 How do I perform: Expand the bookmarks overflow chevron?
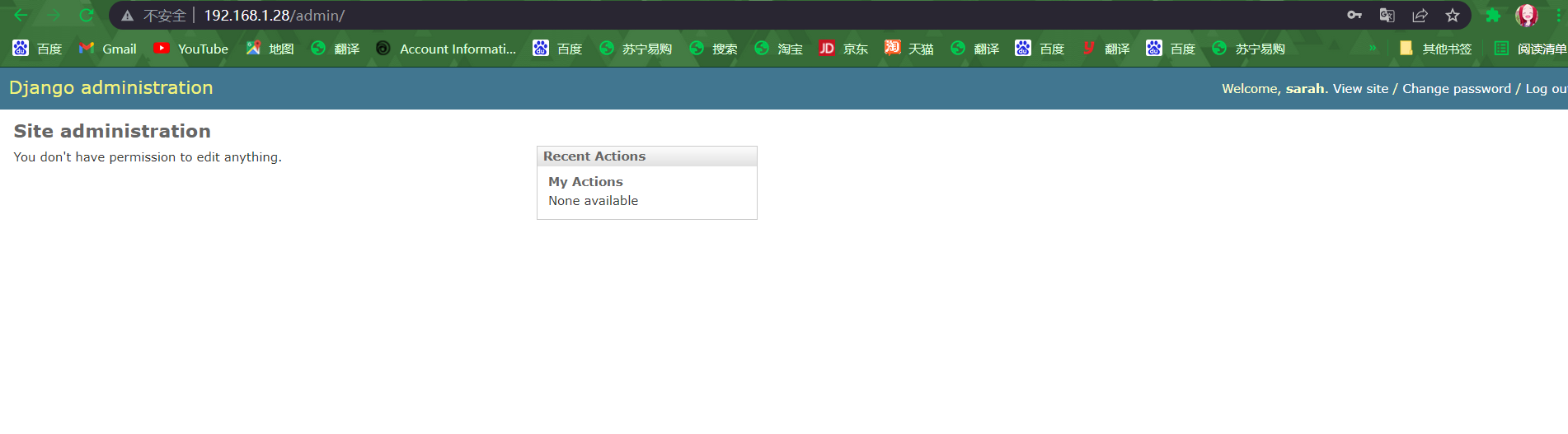pyautogui.click(x=1373, y=49)
